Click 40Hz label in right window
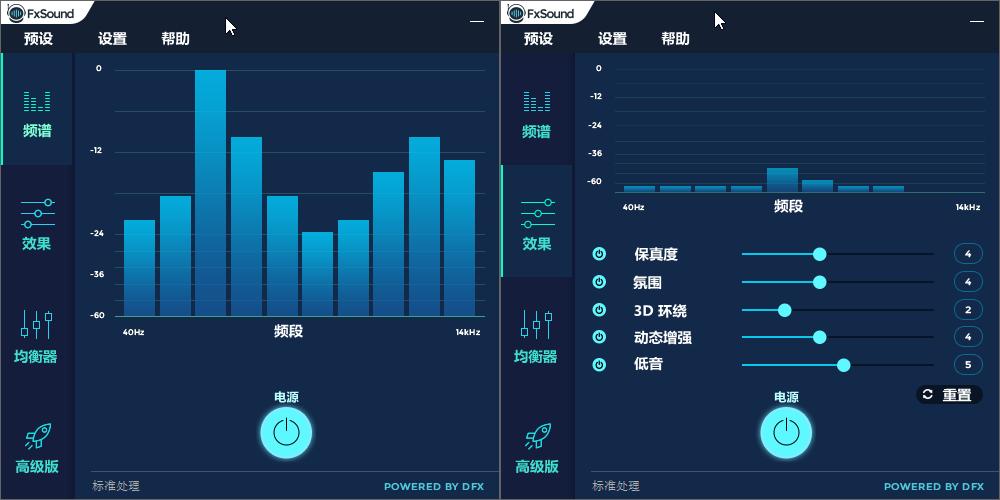 (633, 207)
